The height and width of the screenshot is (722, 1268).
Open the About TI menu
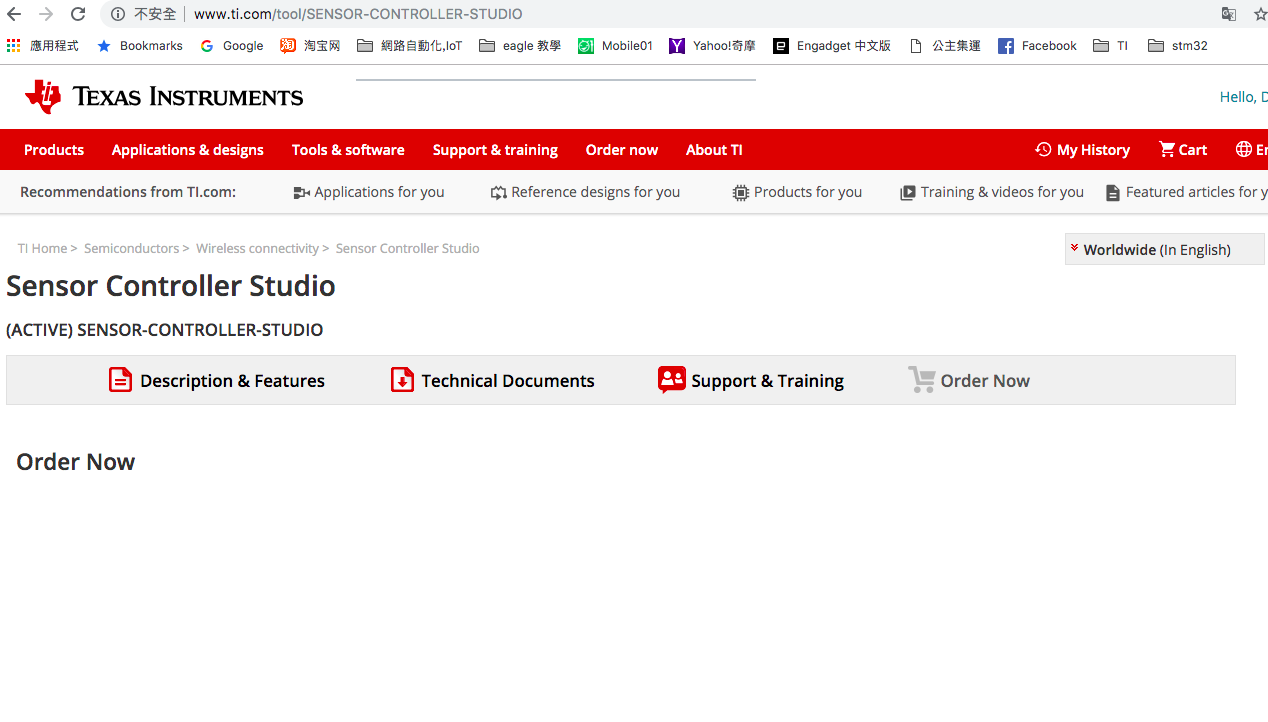click(x=714, y=150)
